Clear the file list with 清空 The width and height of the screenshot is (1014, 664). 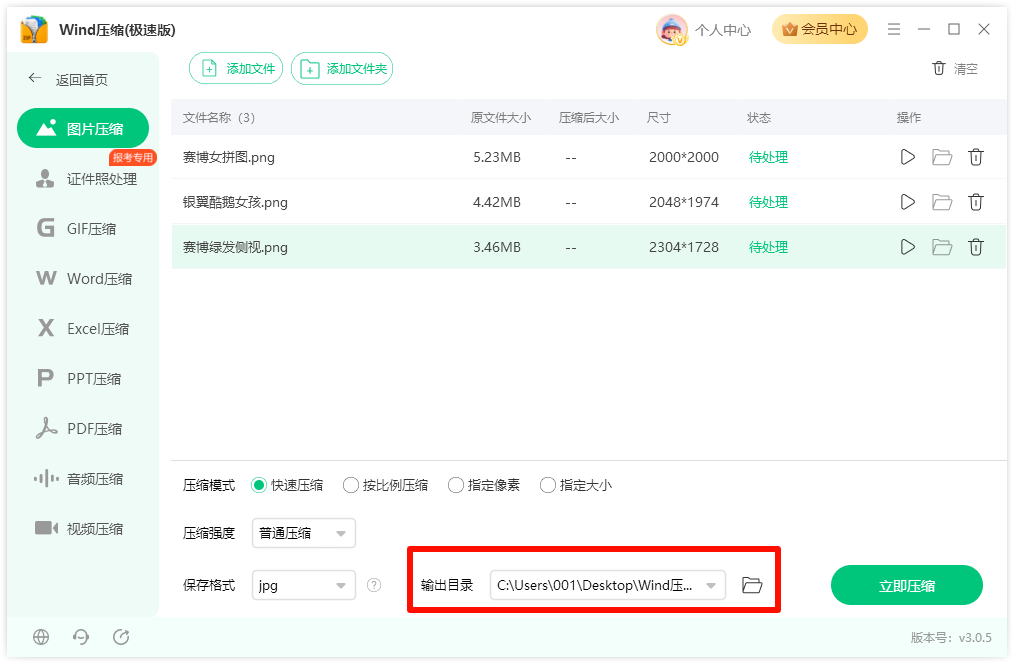[955, 69]
